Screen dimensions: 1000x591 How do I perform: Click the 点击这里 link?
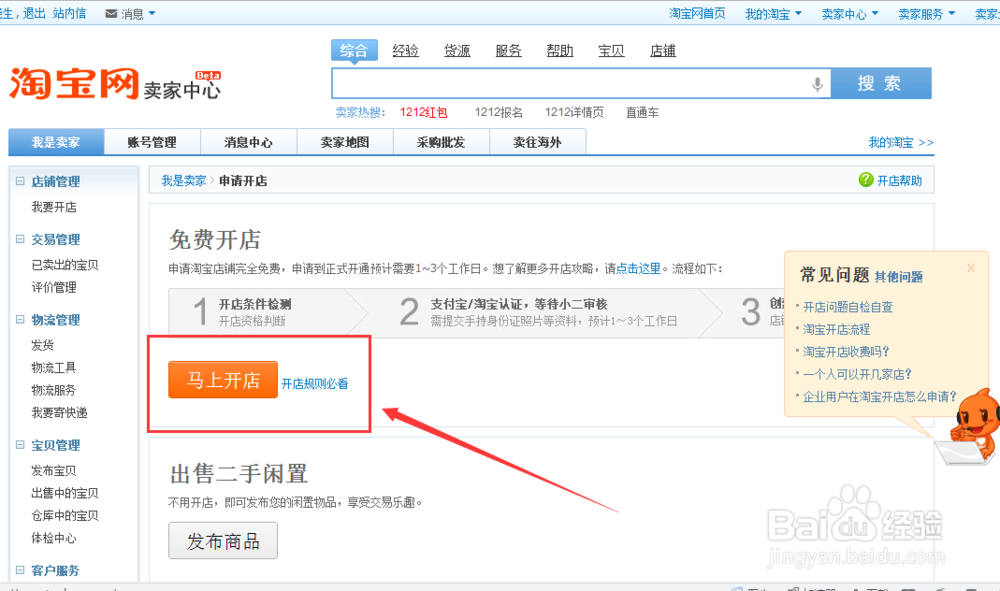pos(638,268)
